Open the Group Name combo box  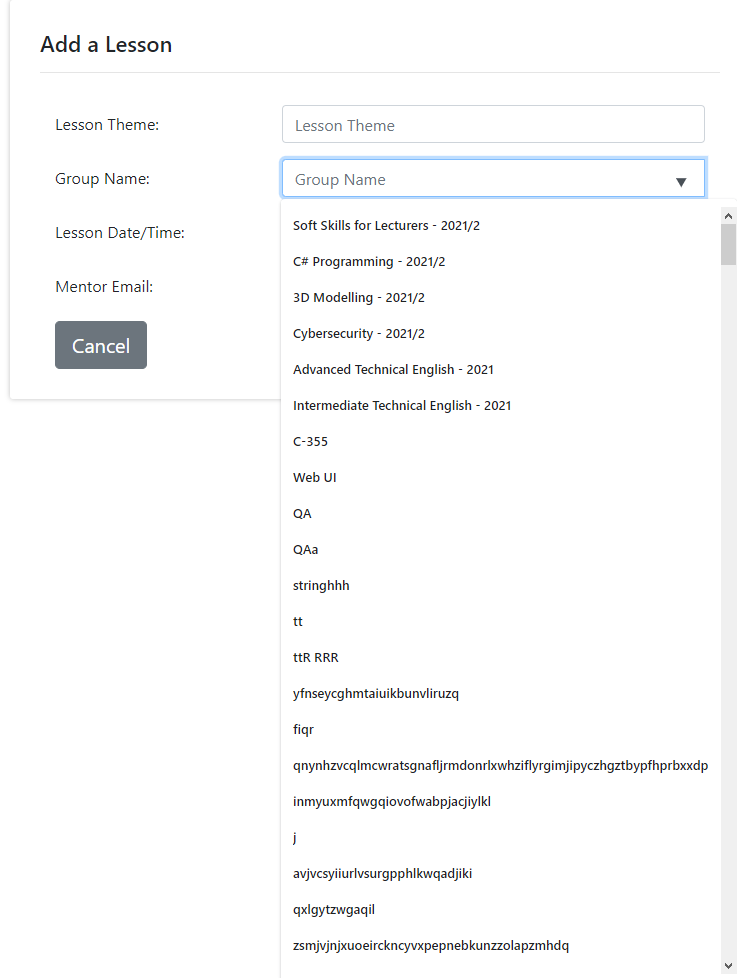click(493, 178)
